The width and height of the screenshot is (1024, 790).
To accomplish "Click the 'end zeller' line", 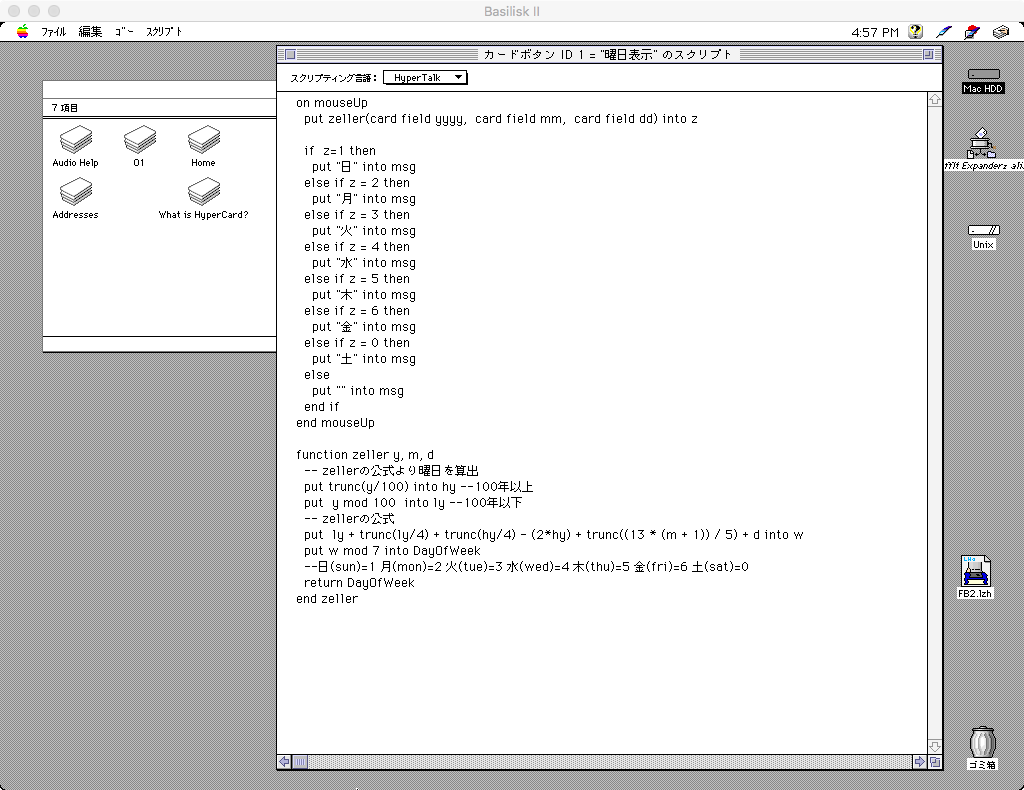I will click(x=327, y=599).
